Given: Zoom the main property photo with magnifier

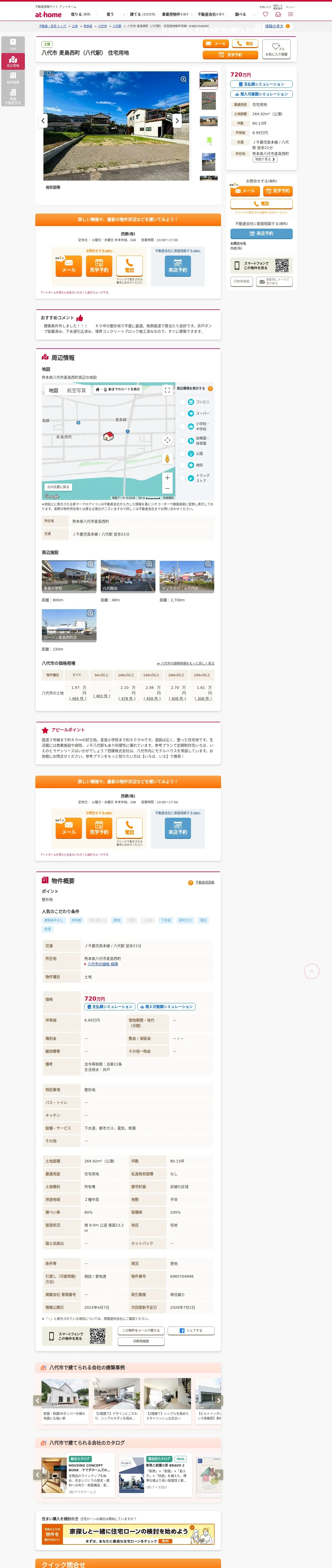Looking at the screenshot, I should click(183, 79).
